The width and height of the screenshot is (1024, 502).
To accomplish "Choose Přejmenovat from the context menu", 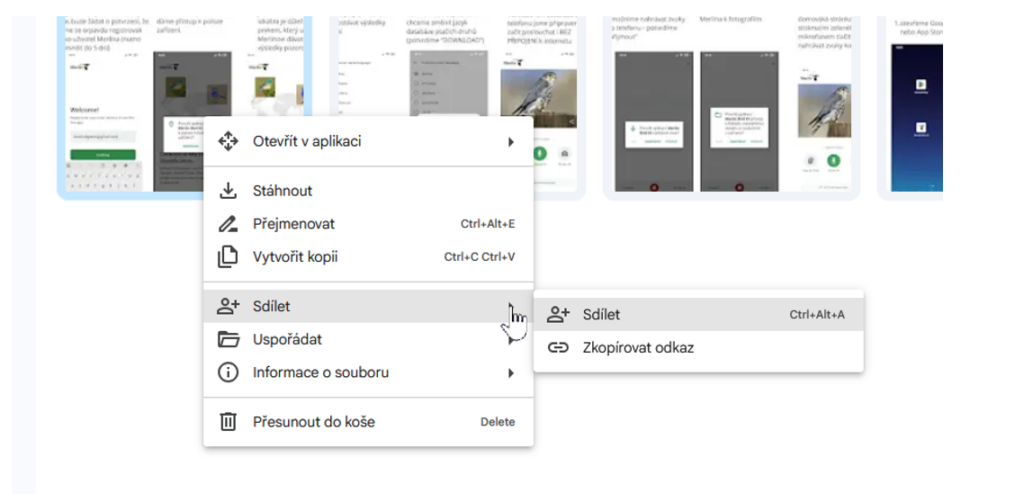I will (x=293, y=224).
